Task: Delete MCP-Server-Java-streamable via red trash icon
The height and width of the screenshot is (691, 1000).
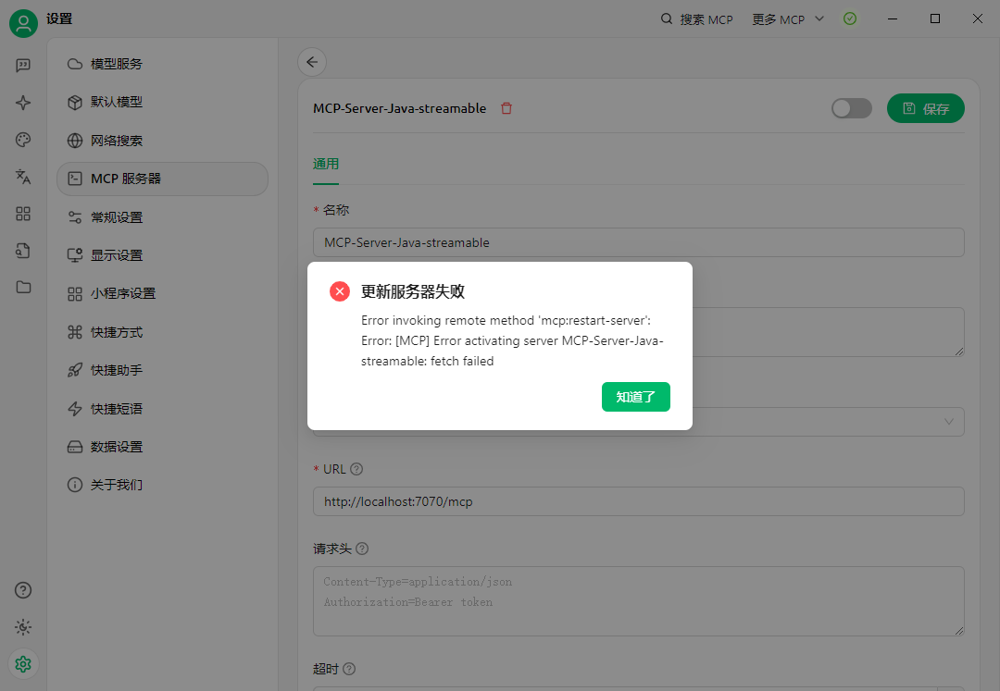Action: point(506,108)
